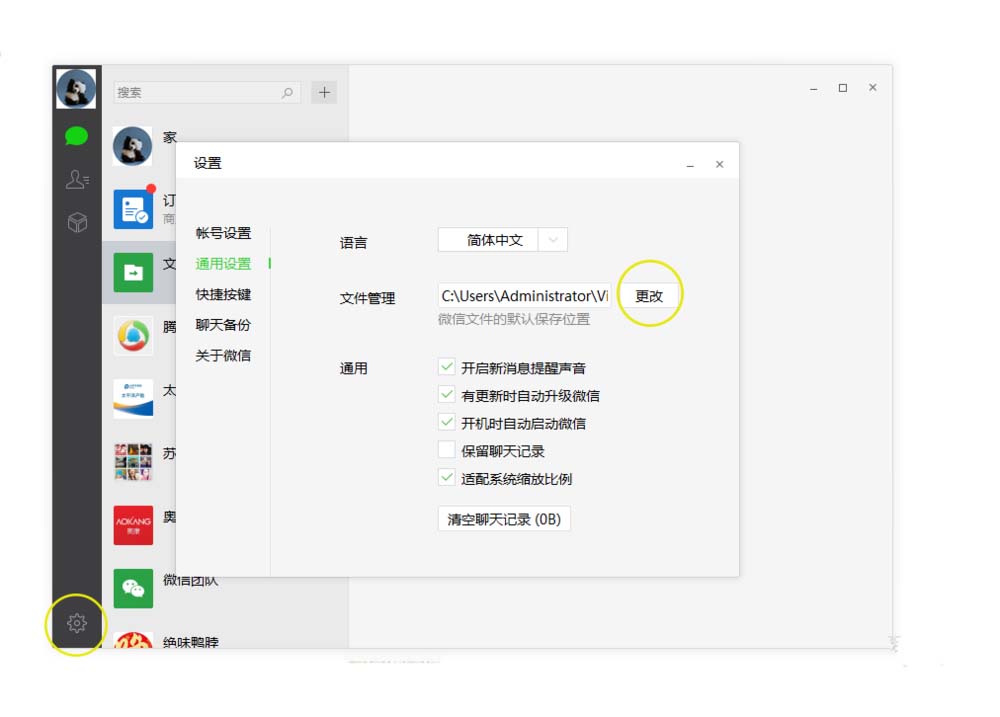The image size is (1000, 717).
Task: Open the 聊天备份 settings section
Action: point(222,325)
